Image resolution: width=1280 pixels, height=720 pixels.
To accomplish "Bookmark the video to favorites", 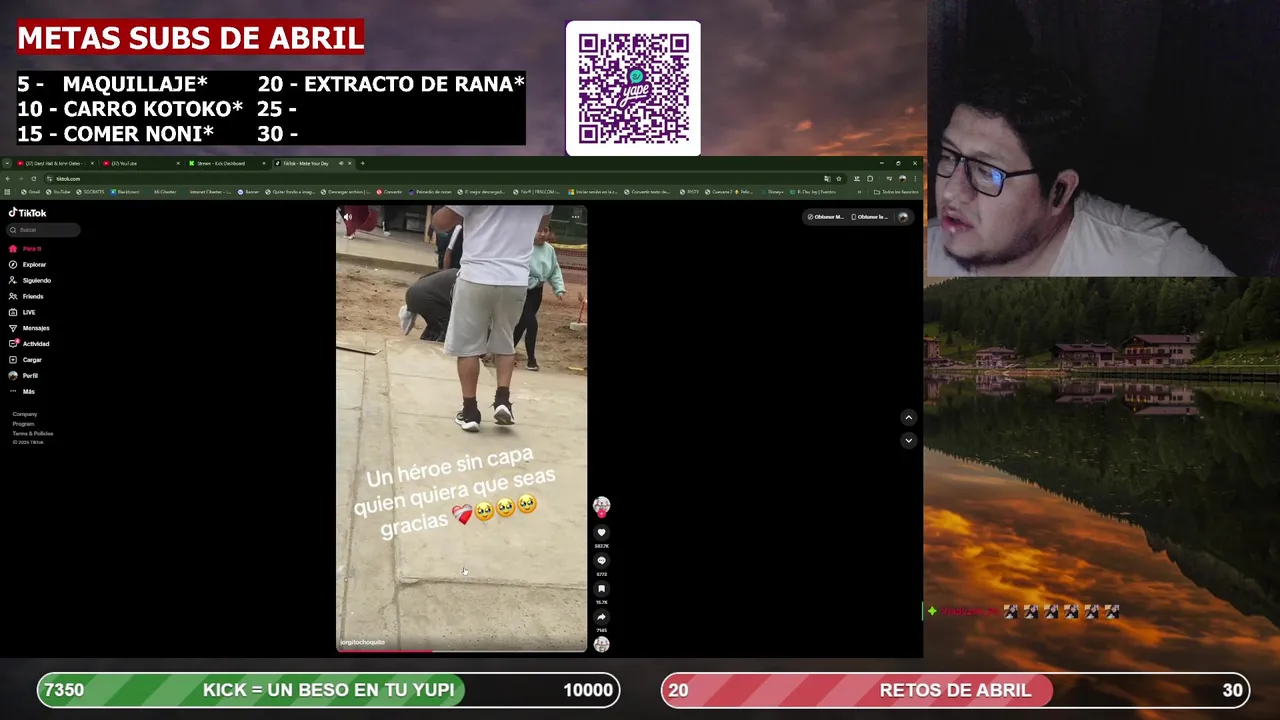I will (601, 589).
